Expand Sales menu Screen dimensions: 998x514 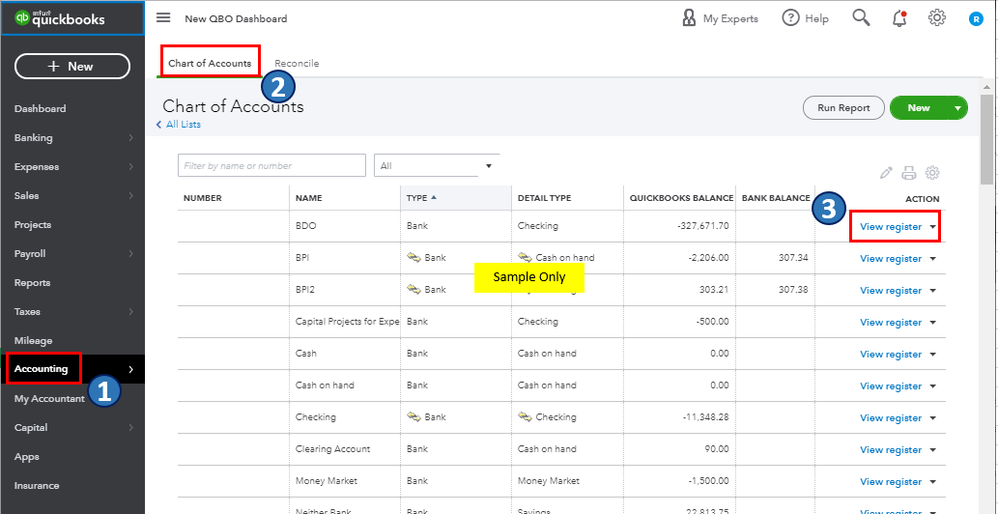(73, 196)
